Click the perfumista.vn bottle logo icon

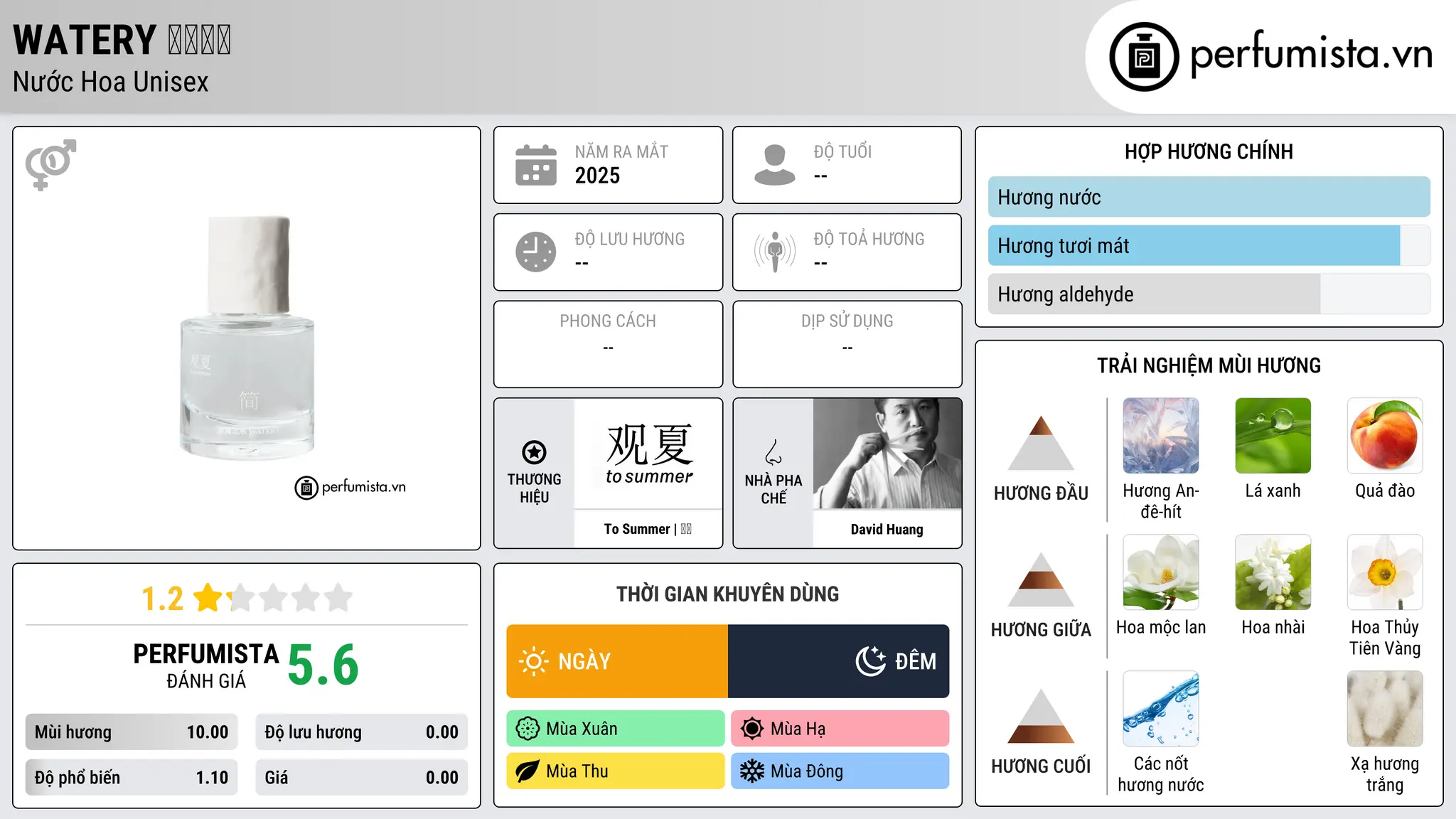click(x=1144, y=57)
